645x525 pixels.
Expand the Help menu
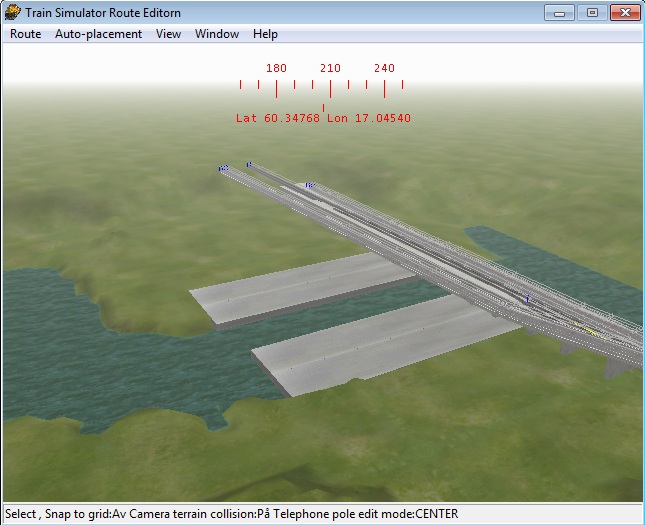click(265, 34)
